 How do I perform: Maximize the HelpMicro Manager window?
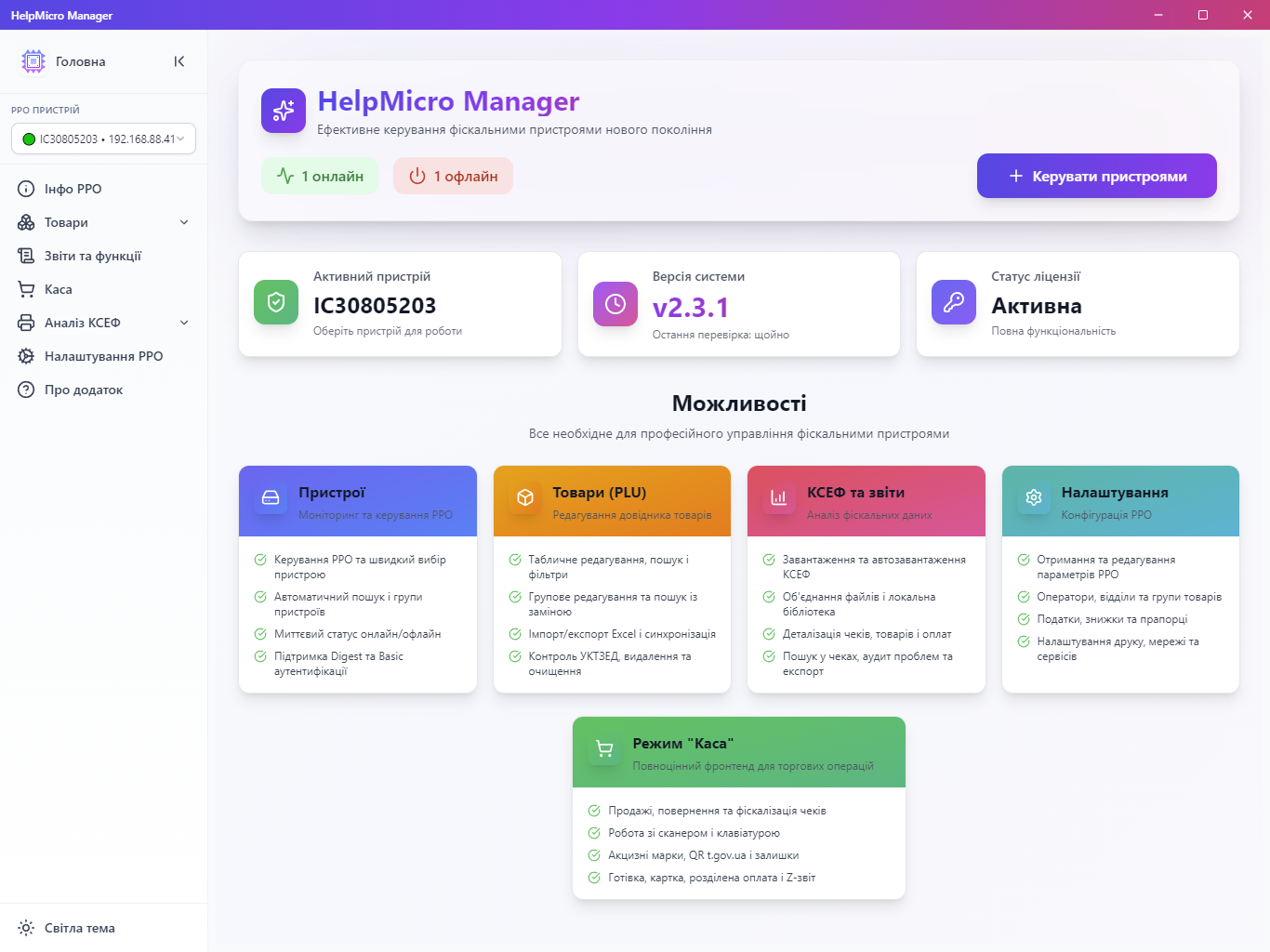point(1203,15)
